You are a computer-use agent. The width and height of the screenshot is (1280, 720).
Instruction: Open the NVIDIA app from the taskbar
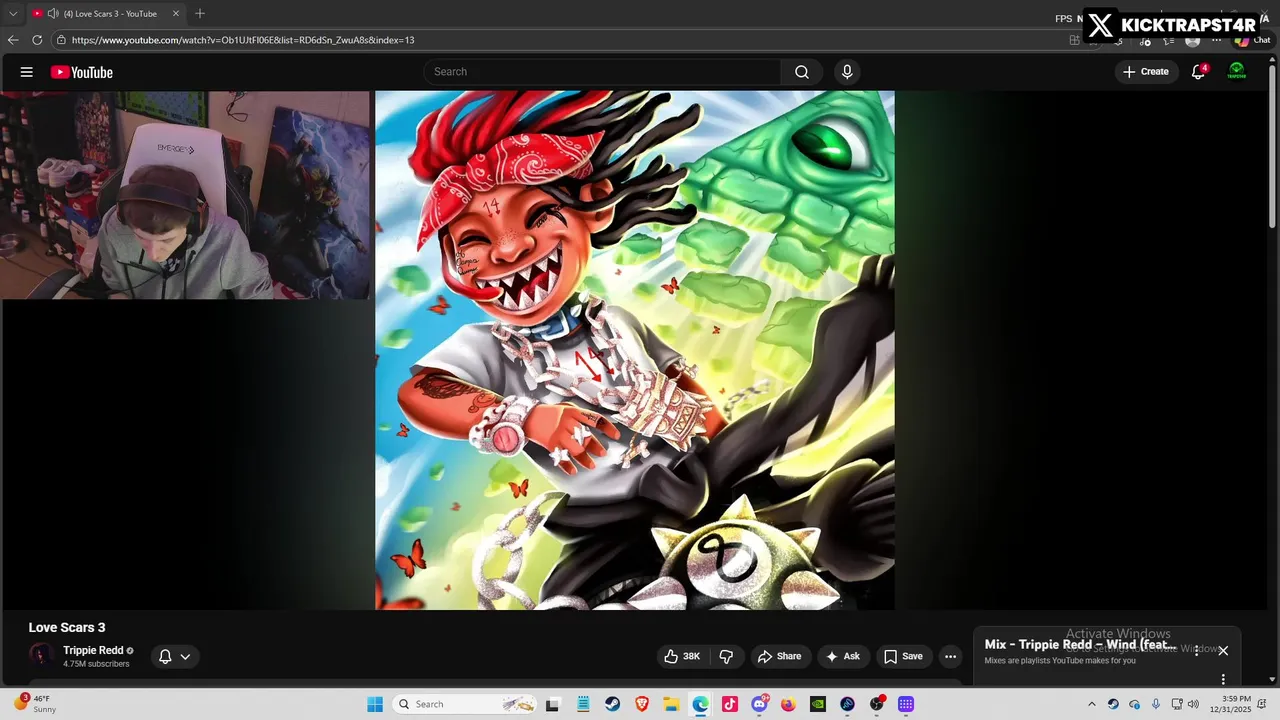pos(818,704)
